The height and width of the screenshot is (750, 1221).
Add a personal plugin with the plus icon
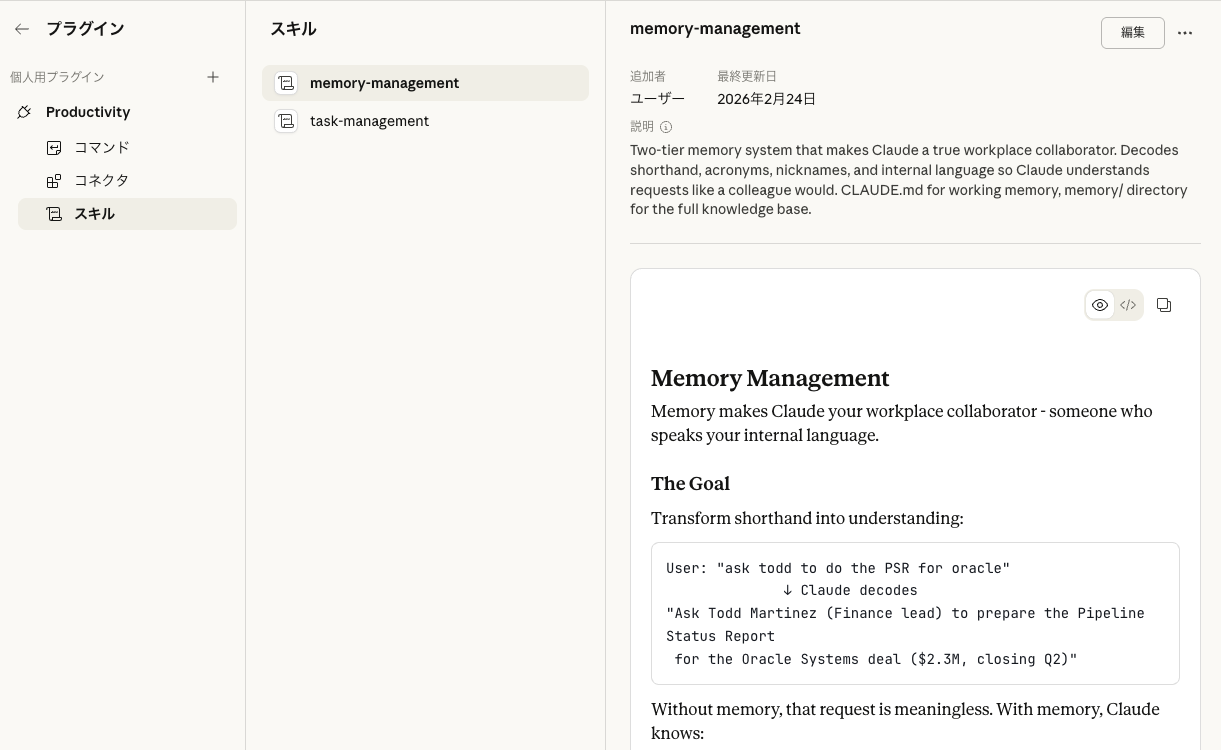point(213,77)
